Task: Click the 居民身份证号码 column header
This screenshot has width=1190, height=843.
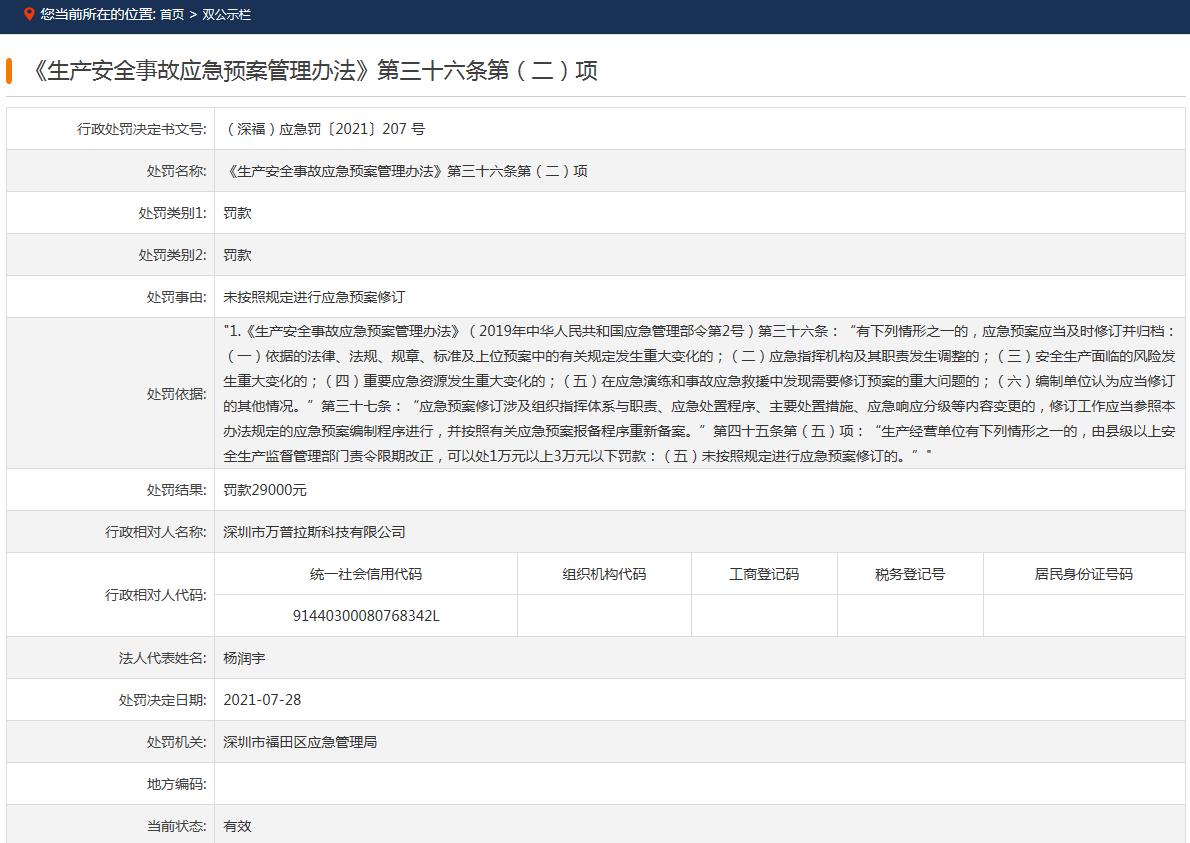Action: tap(1083, 574)
